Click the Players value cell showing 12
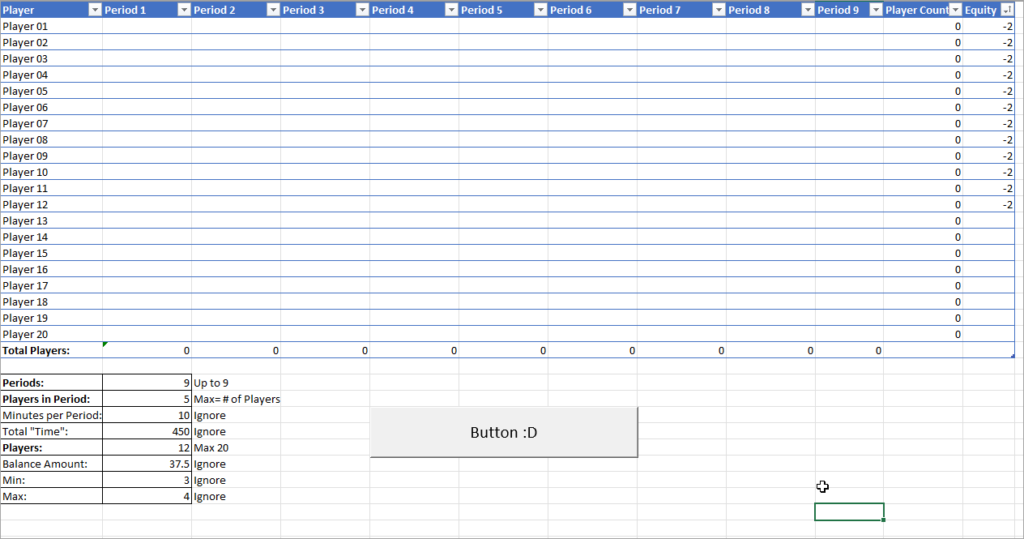This screenshot has height=539, width=1024. pyautogui.click(x=147, y=448)
